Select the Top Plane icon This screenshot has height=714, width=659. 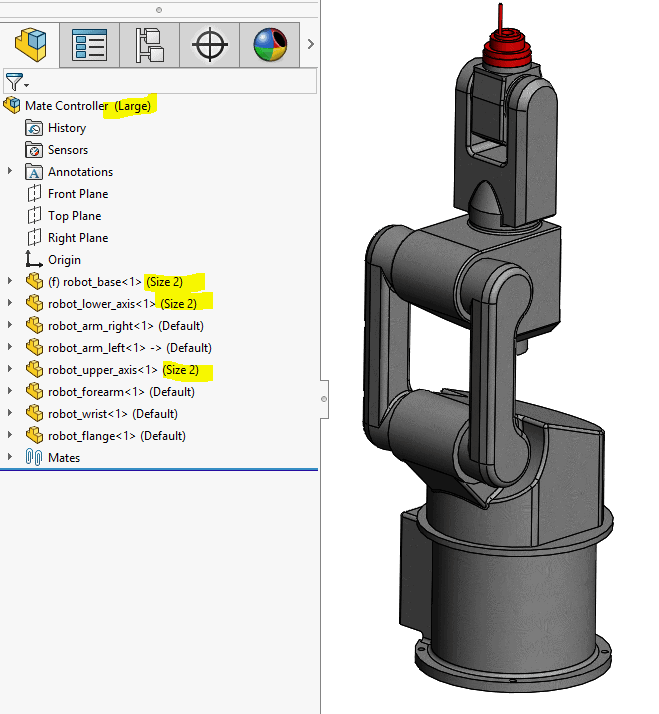[x=34, y=216]
